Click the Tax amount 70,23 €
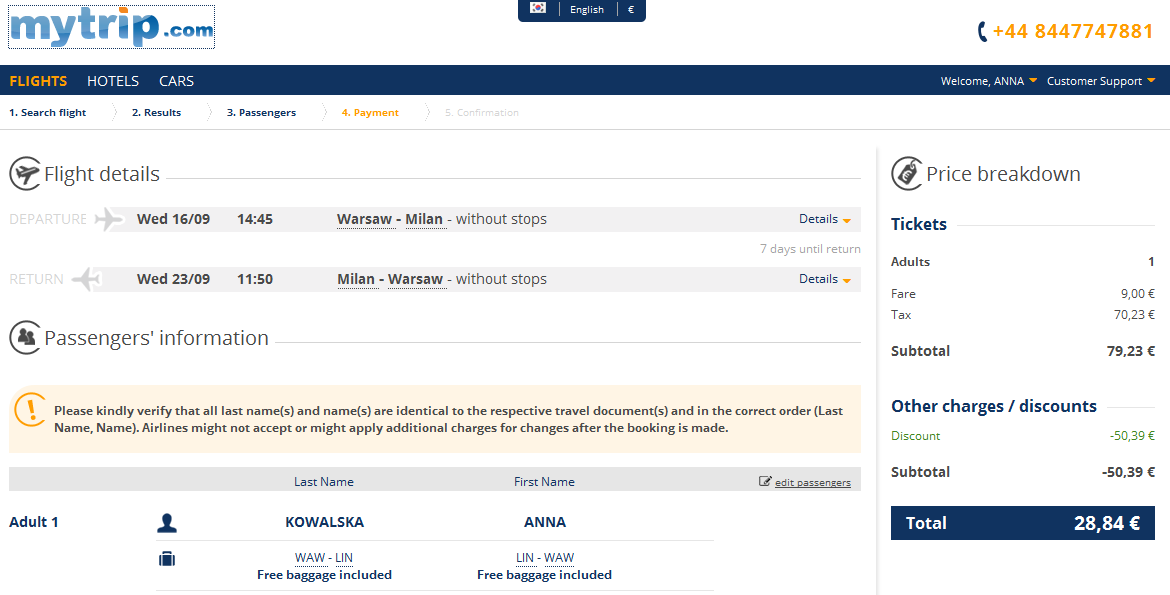Screen dimensions: 1170x595 (1134, 315)
